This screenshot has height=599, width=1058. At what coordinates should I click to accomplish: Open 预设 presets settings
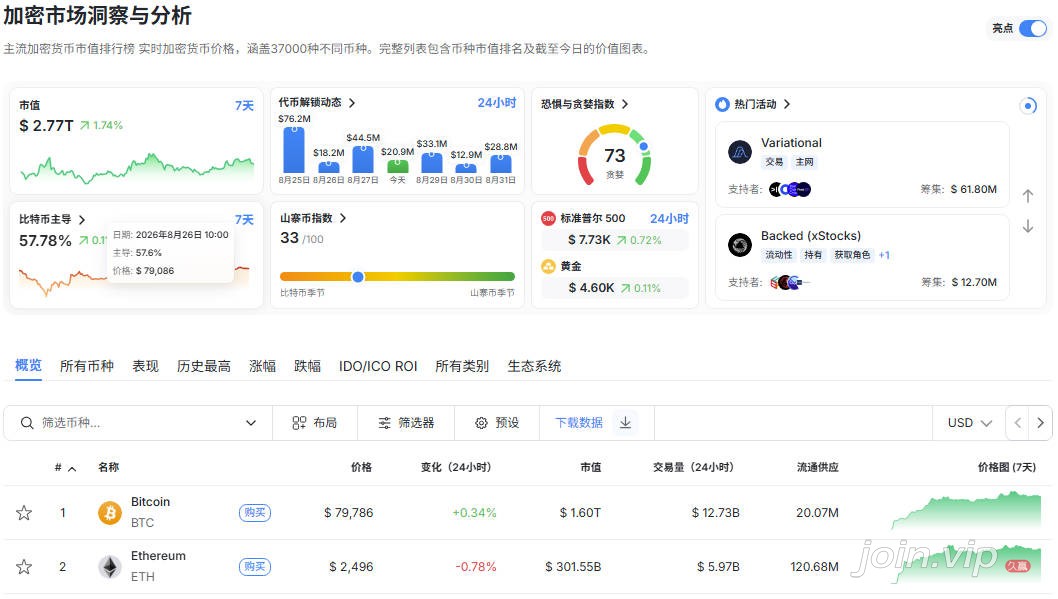tap(497, 423)
